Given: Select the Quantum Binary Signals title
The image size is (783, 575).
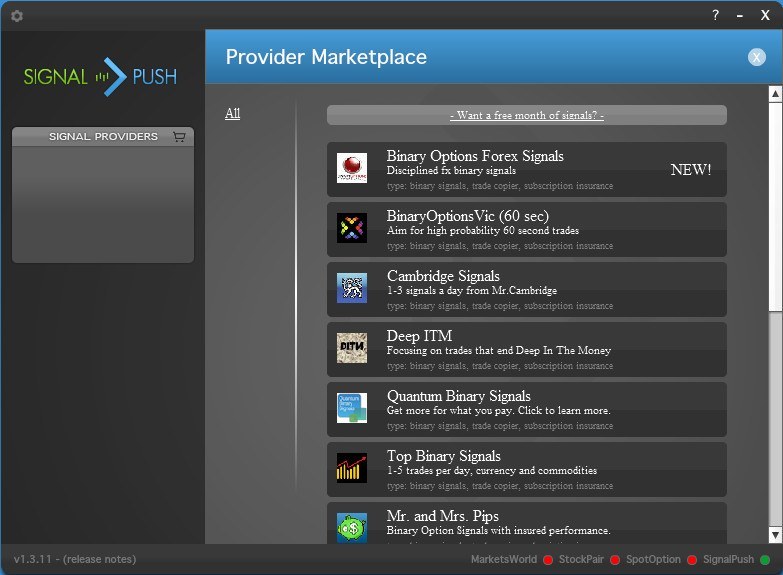Looking at the screenshot, I should tap(458, 396).
